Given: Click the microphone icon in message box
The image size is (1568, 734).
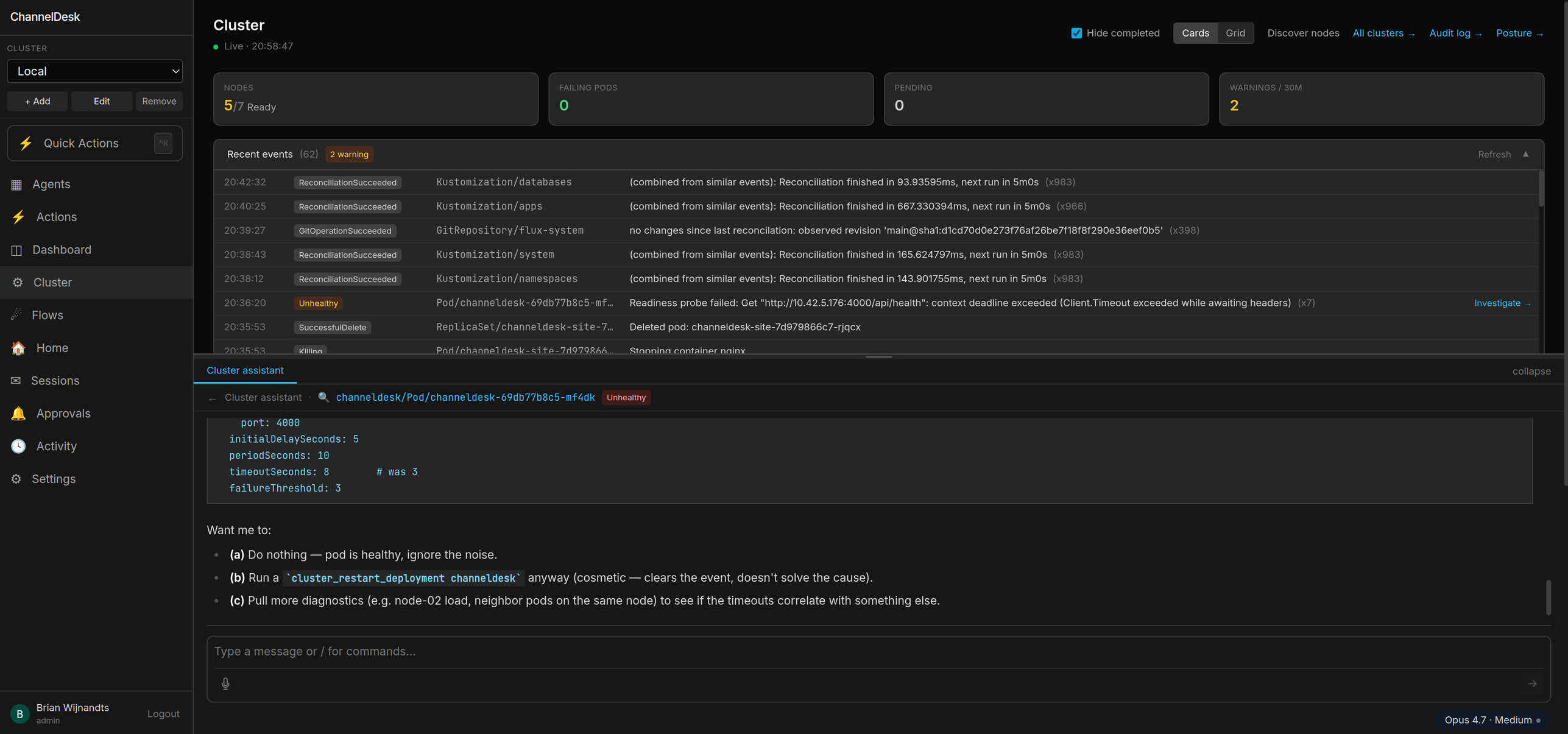Looking at the screenshot, I should point(225,684).
